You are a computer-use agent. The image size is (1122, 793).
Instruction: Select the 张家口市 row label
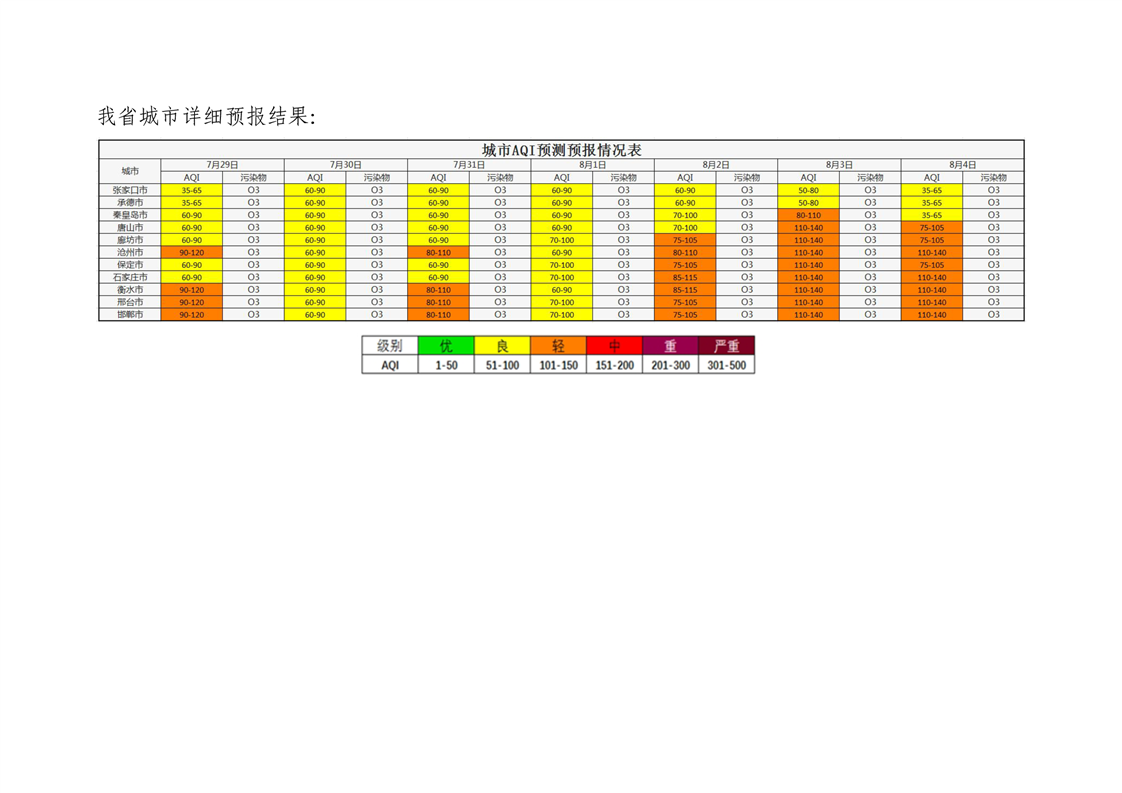click(130, 190)
